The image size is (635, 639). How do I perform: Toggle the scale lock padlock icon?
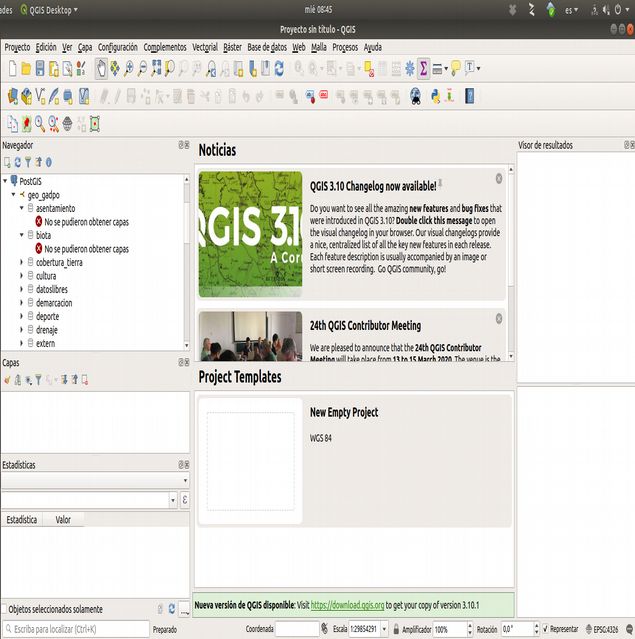(x=396, y=629)
